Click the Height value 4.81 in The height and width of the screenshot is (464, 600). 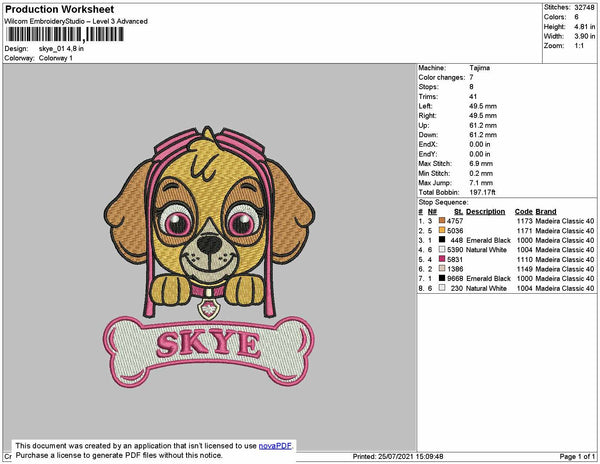coord(584,27)
